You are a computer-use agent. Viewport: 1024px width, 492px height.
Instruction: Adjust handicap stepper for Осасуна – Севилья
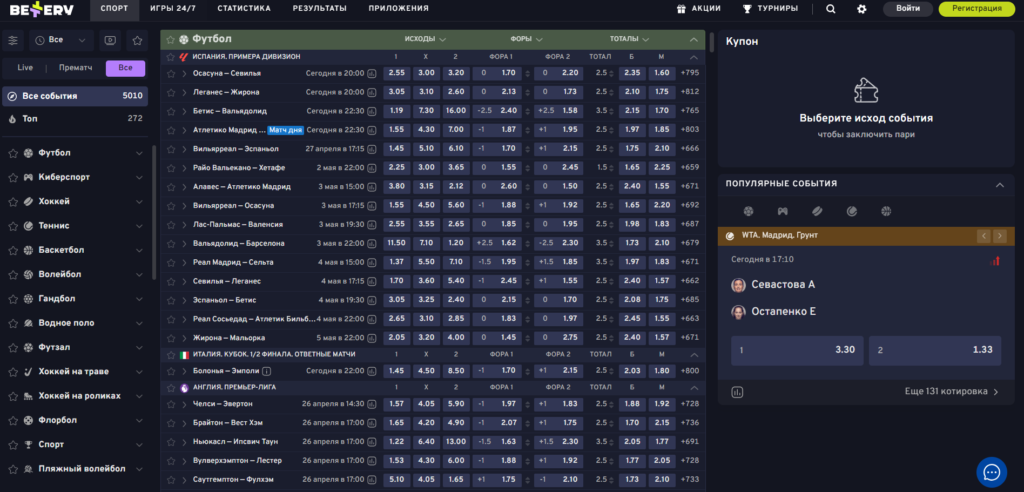point(528,73)
